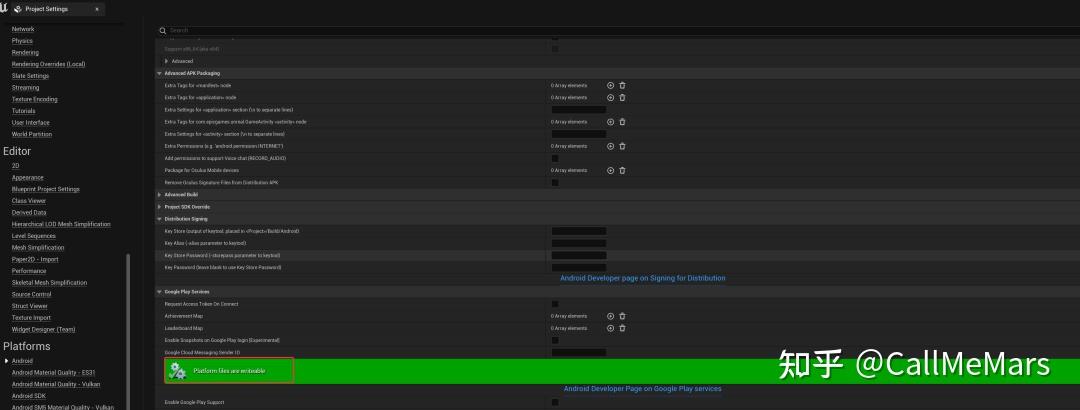This screenshot has height=410, width=1080.
Task: Open Physics settings category
Action: pyautogui.click(x=22, y=41)
